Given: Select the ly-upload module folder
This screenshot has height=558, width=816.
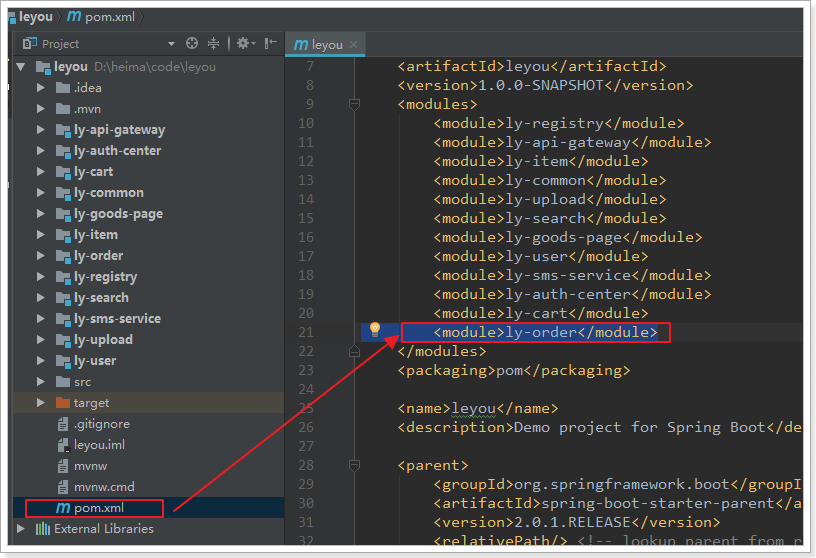Looking at the screenshot, I should coord(103,340).
